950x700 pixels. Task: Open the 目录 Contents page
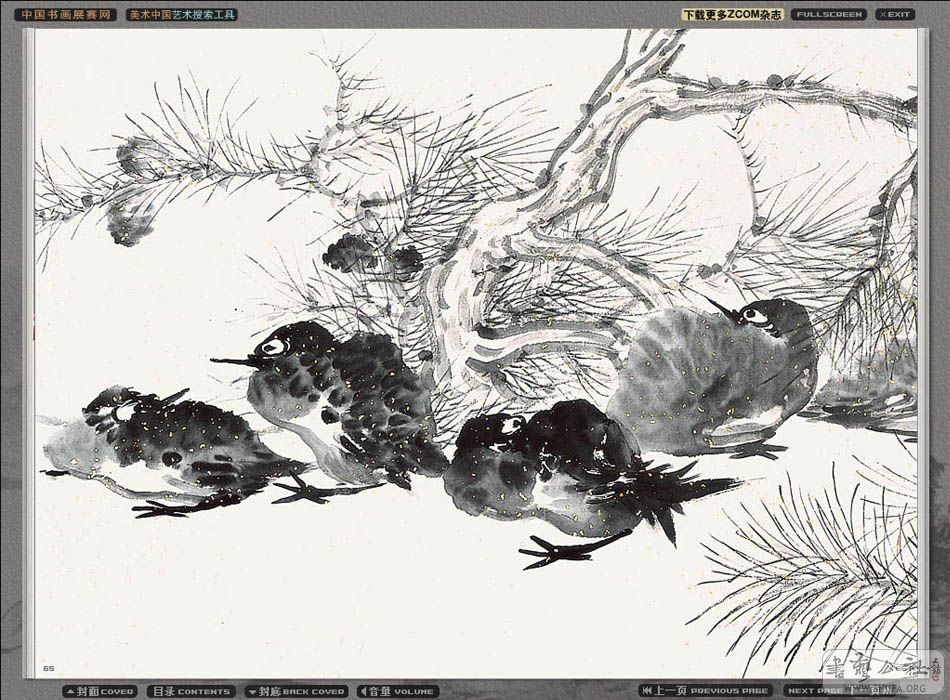coord(191,691)
